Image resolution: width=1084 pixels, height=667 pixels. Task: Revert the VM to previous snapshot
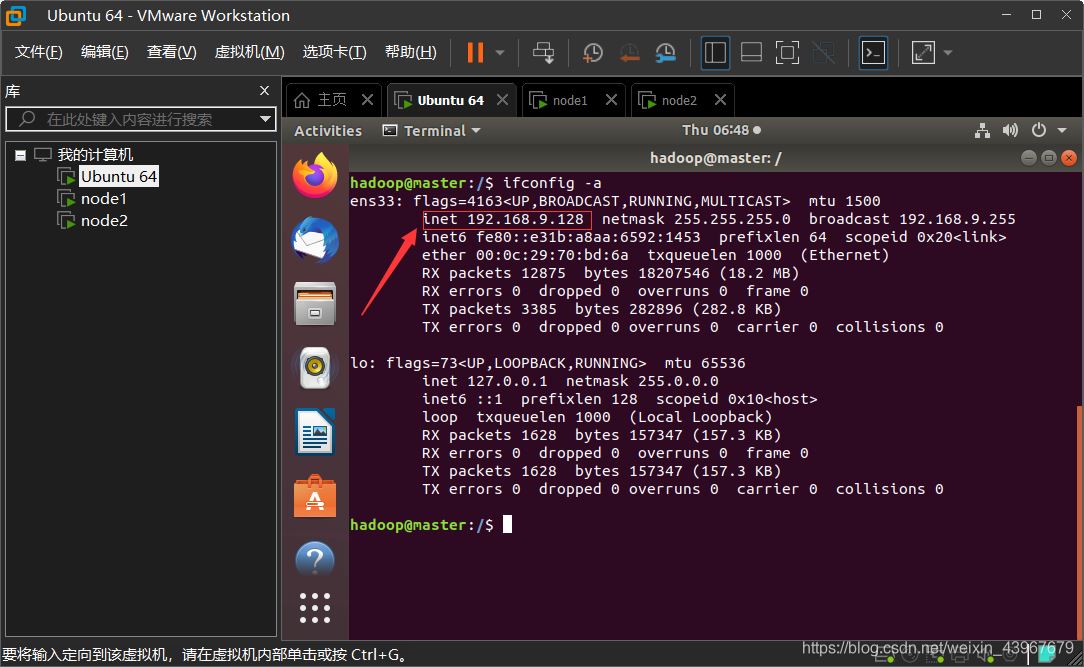click(x=629, y=52)
